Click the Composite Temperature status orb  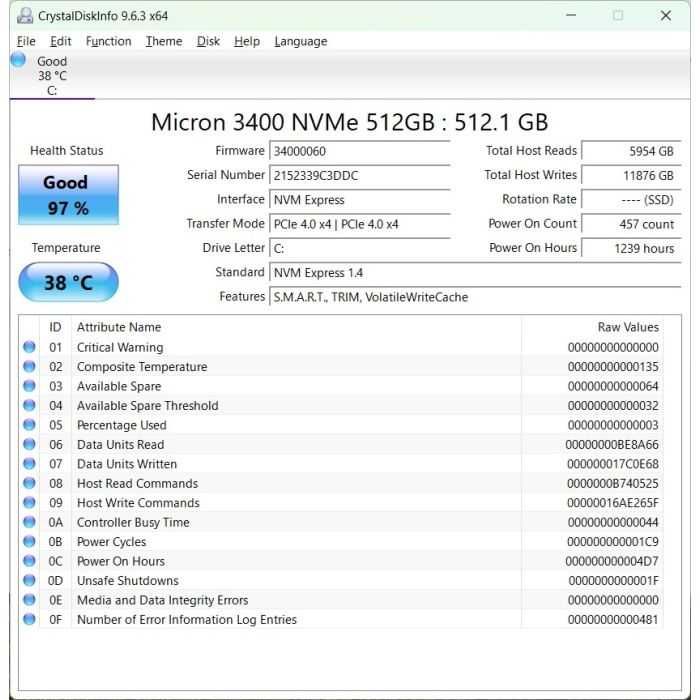click(x=29, y=367)
